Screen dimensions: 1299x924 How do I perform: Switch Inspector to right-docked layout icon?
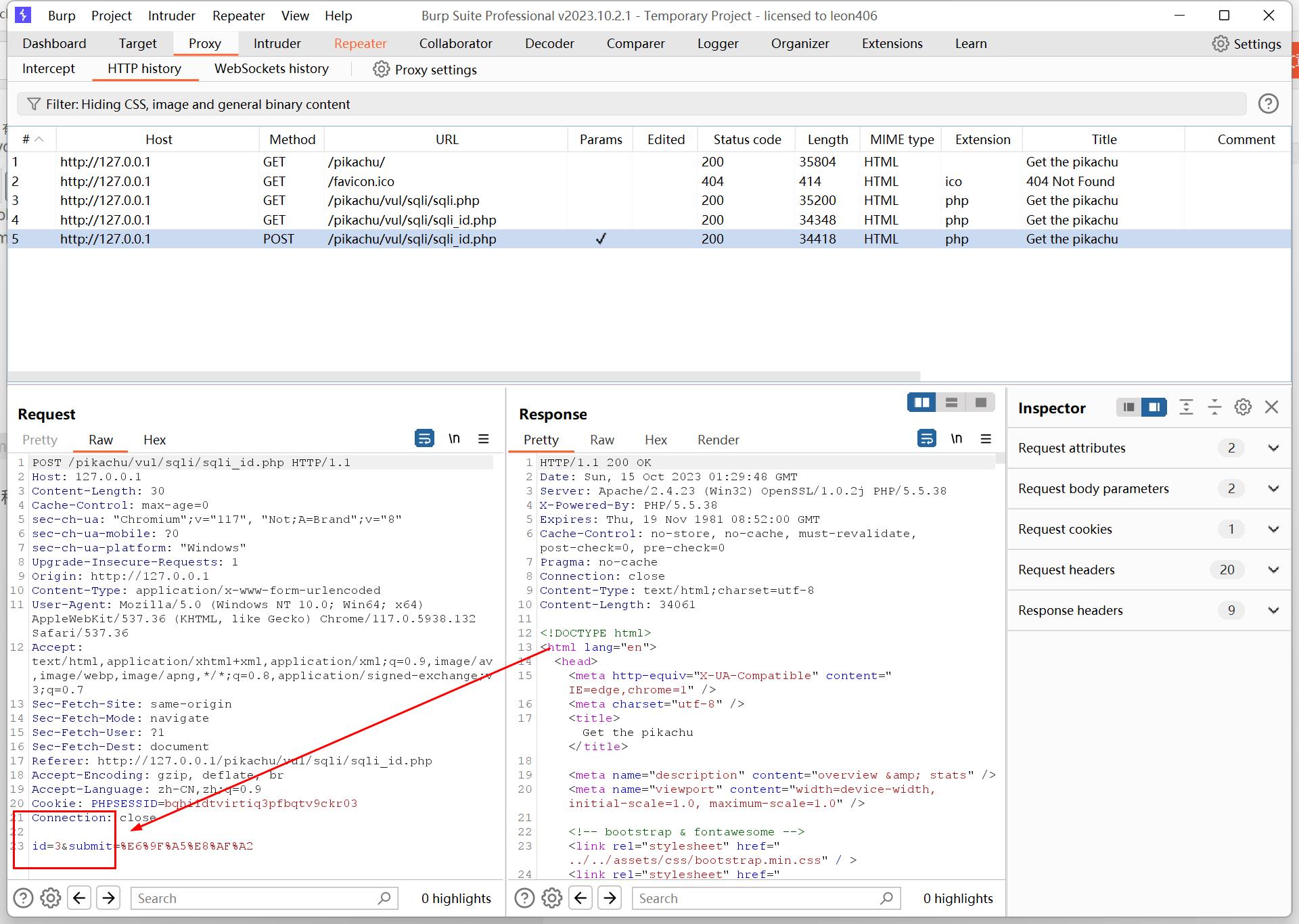[x=1154, y=407]
